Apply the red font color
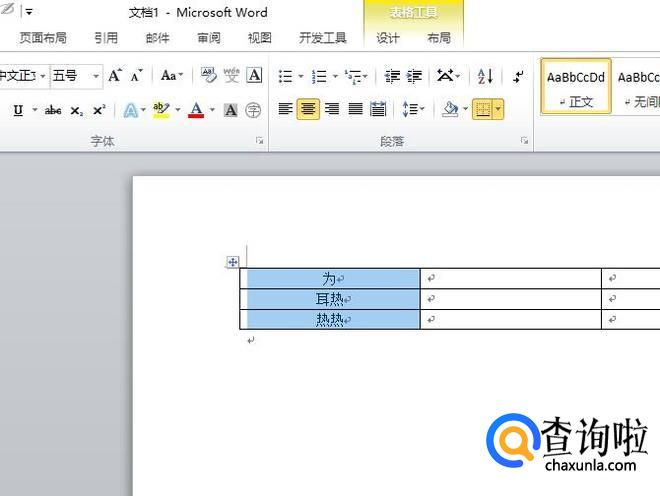Screen dimensions: 660x496 (196, 110)
